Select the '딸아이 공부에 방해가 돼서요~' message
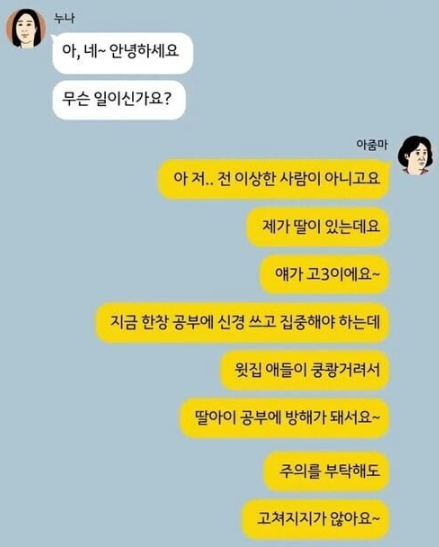439x547 pixels. click(284, 418)
